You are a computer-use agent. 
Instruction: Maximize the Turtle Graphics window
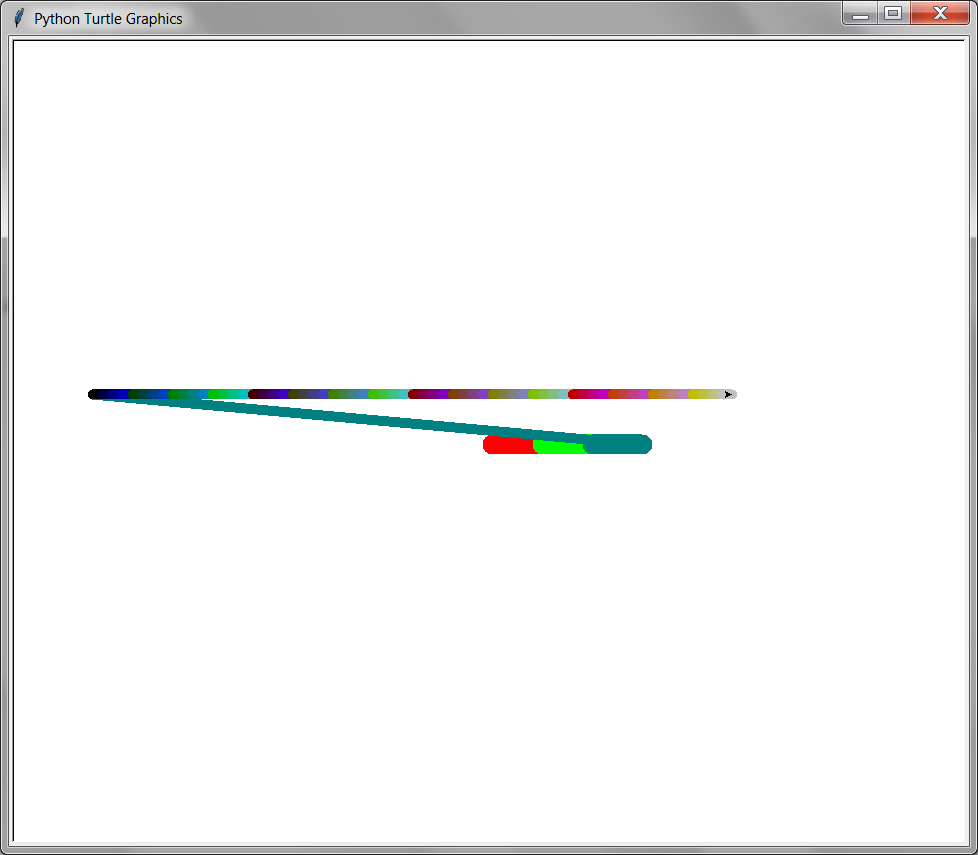click(x=893, y=14)
